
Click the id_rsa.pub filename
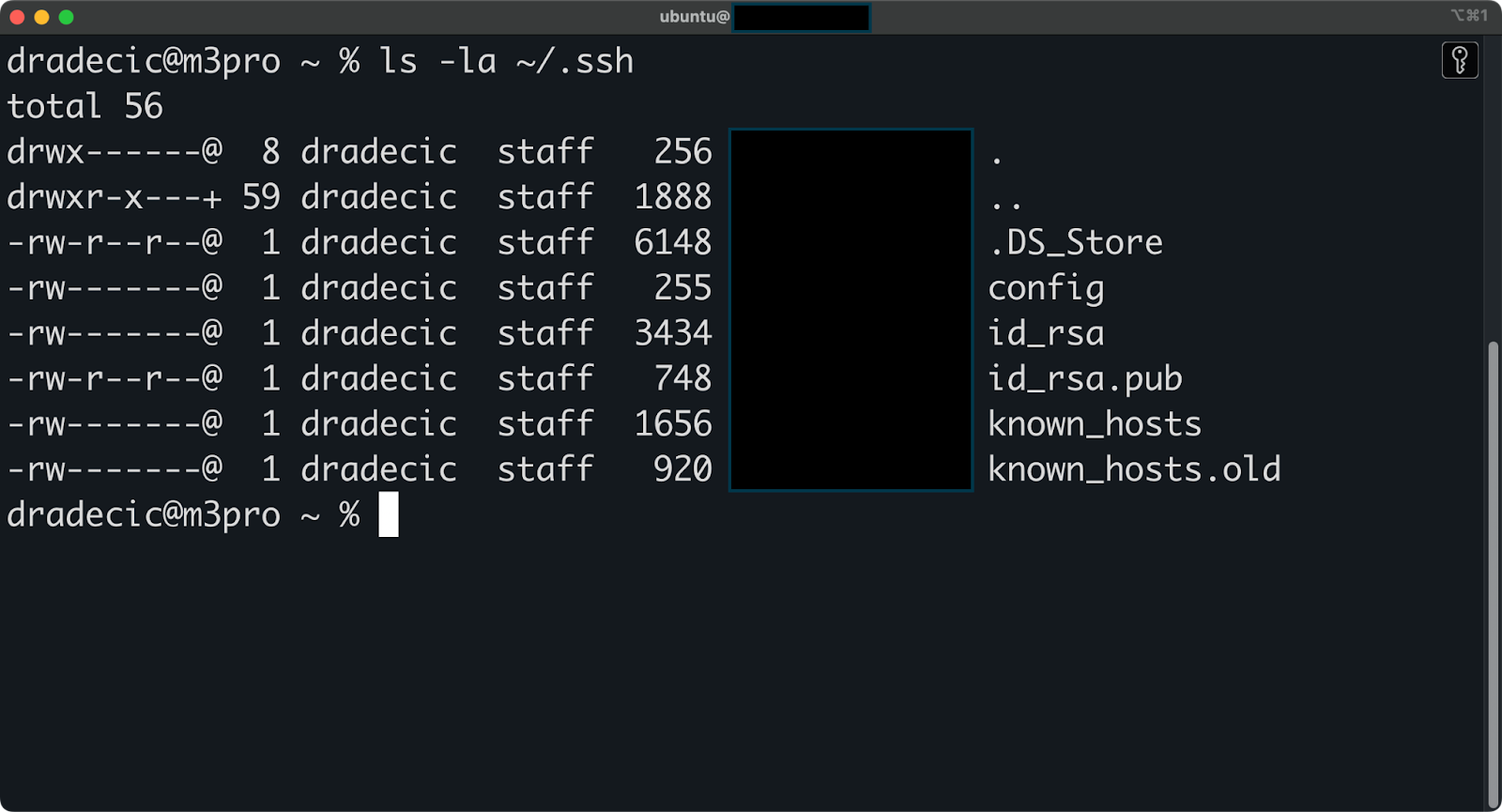[x=1084, y=378]
